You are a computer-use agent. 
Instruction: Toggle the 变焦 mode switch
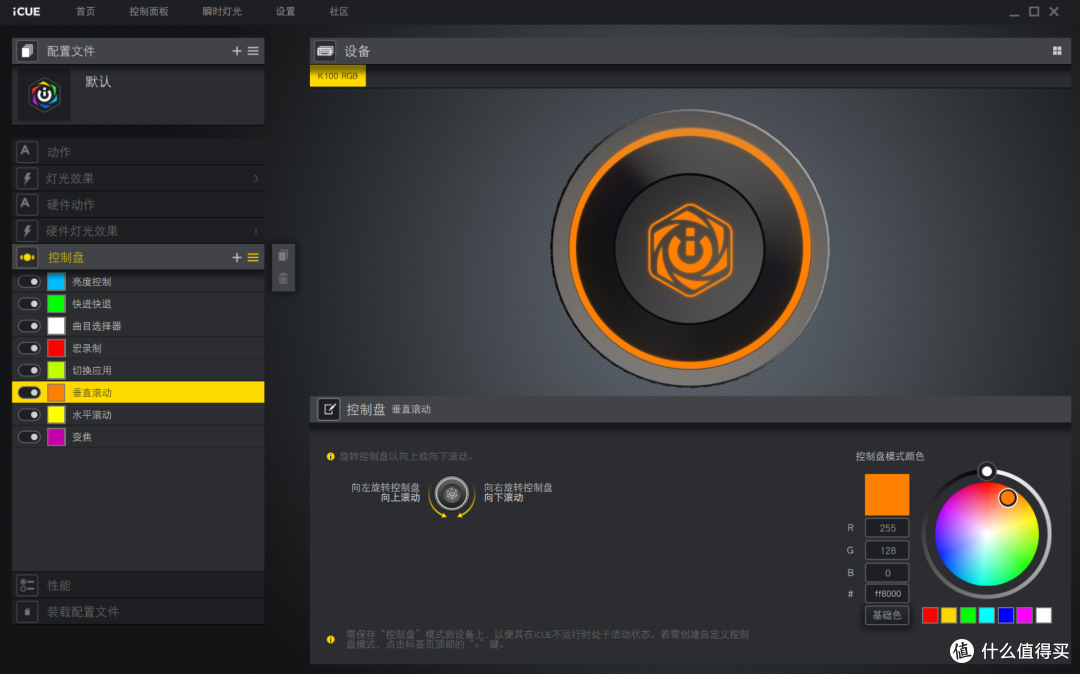[29, 436]
